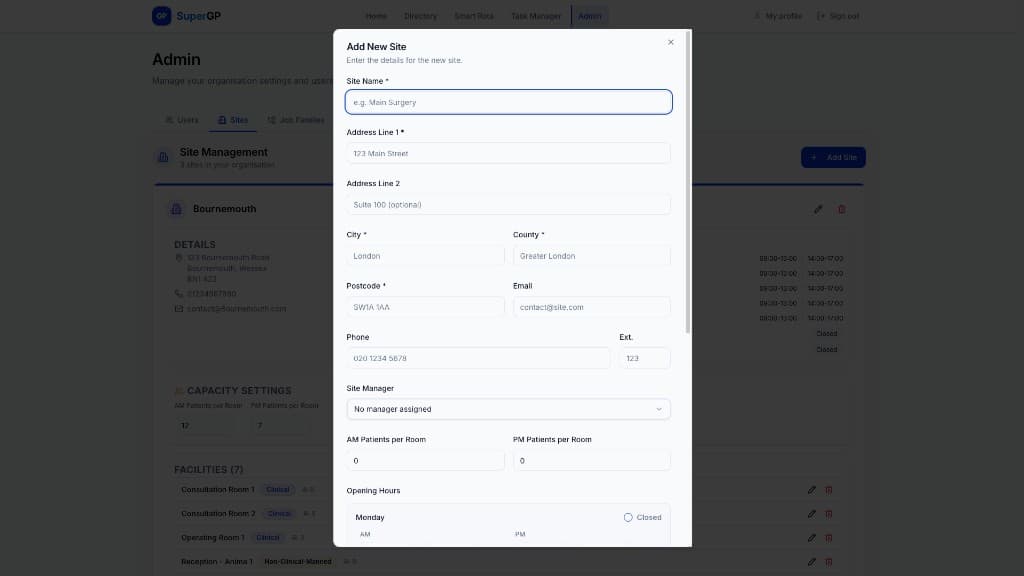This screenshot has width=1024, height=576.
Task: Delete the Bournemouth site trash icon
Action: click(842, 210)
